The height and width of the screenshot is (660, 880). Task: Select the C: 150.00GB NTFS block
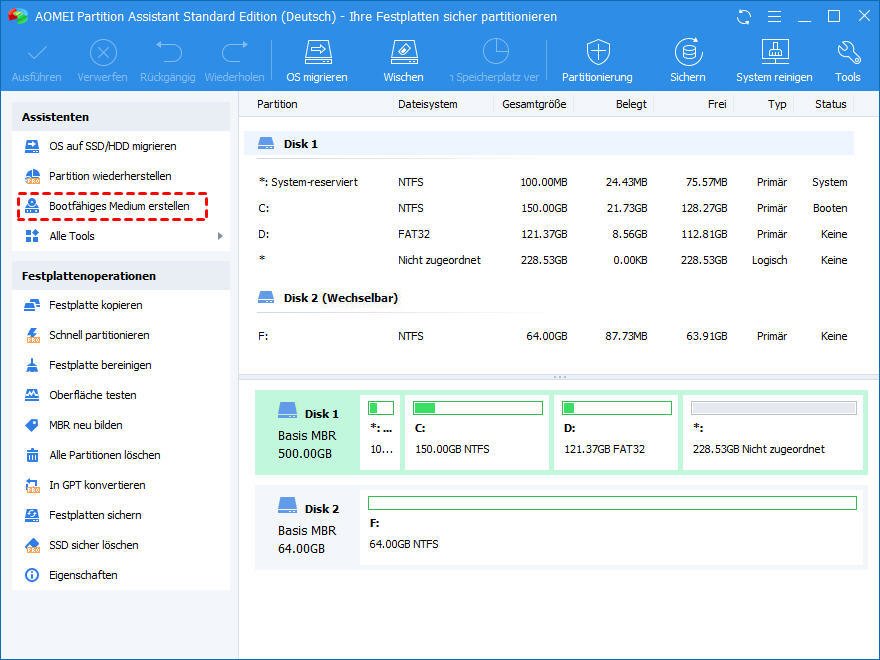[x=477, y=432]
